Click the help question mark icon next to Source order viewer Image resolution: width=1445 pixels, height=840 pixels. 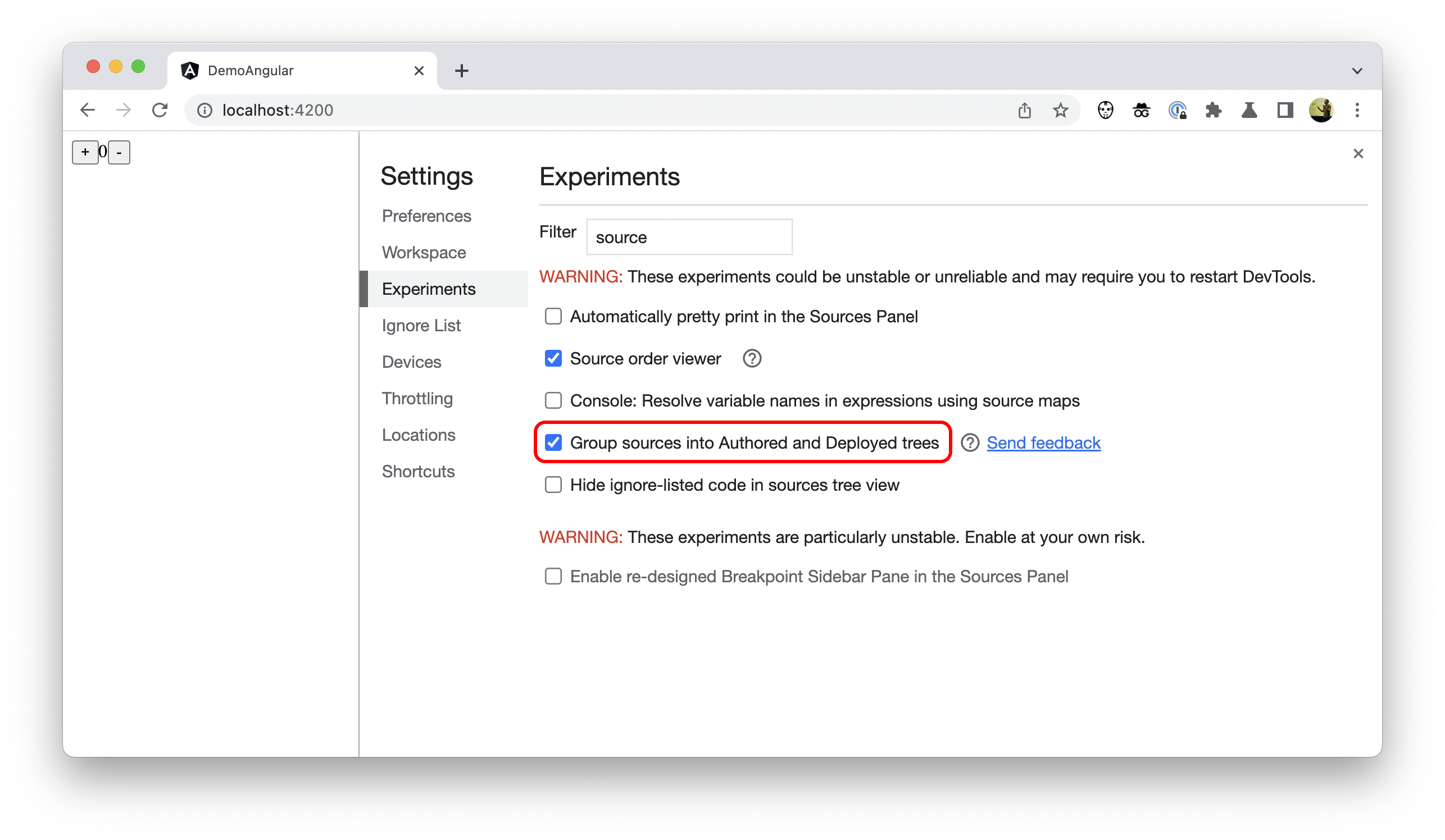pos(753,358)
